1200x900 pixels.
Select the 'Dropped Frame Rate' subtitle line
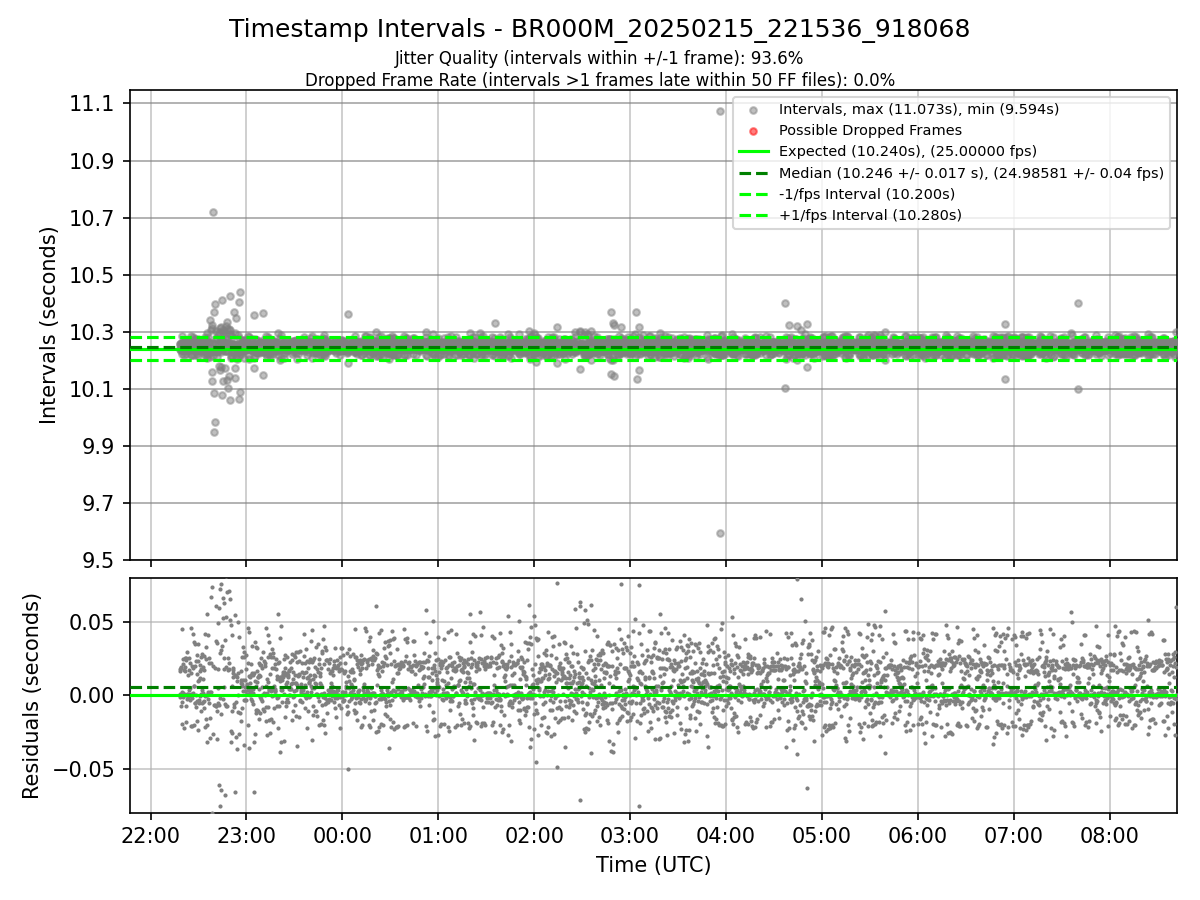pos(599,80)
